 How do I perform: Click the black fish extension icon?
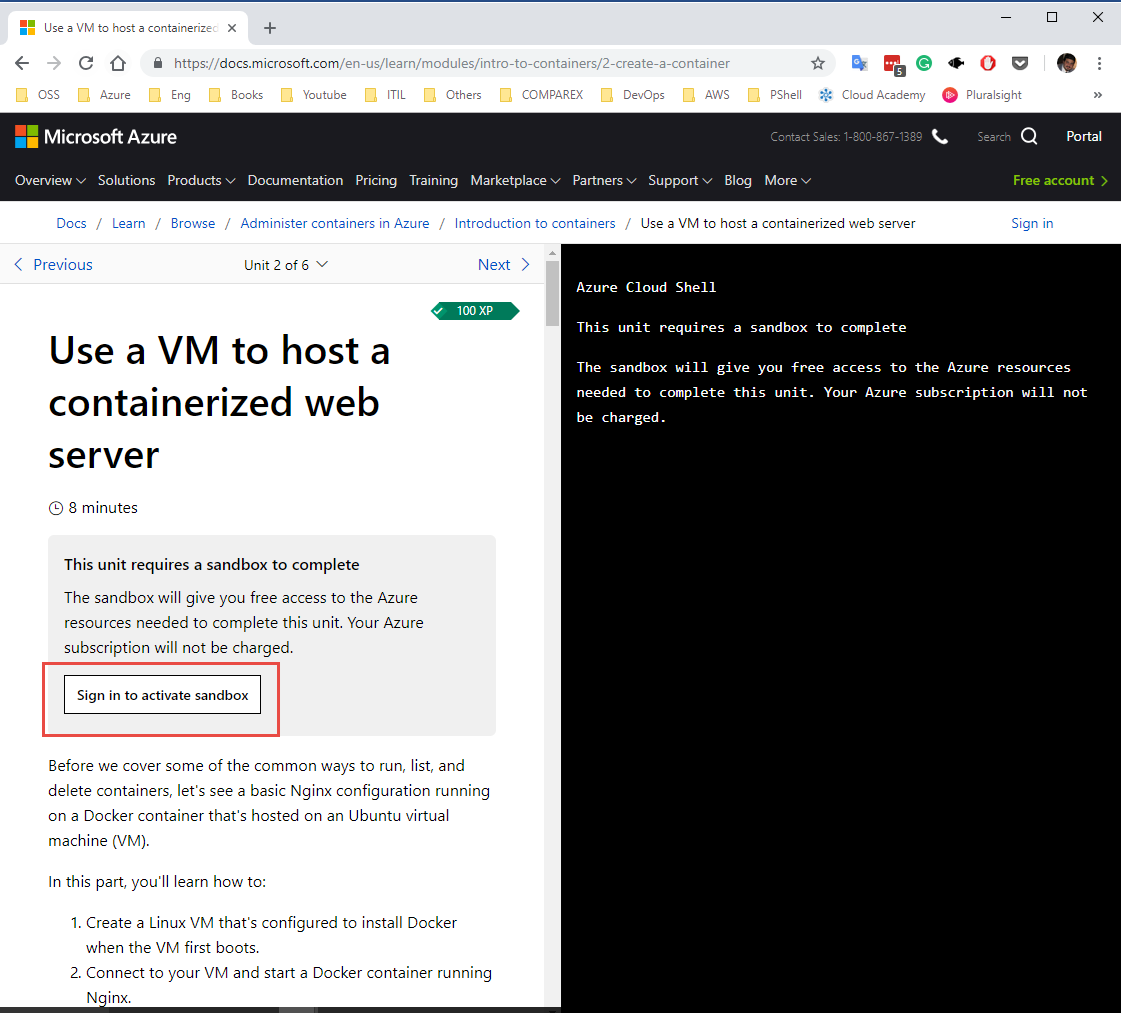click(x=956, y=63)
